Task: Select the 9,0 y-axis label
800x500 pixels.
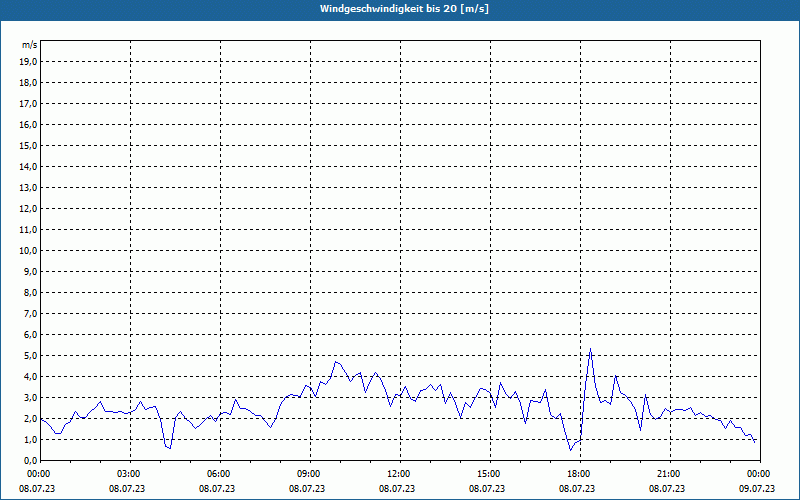Action: pyautogui.click(x=30, y=271)
